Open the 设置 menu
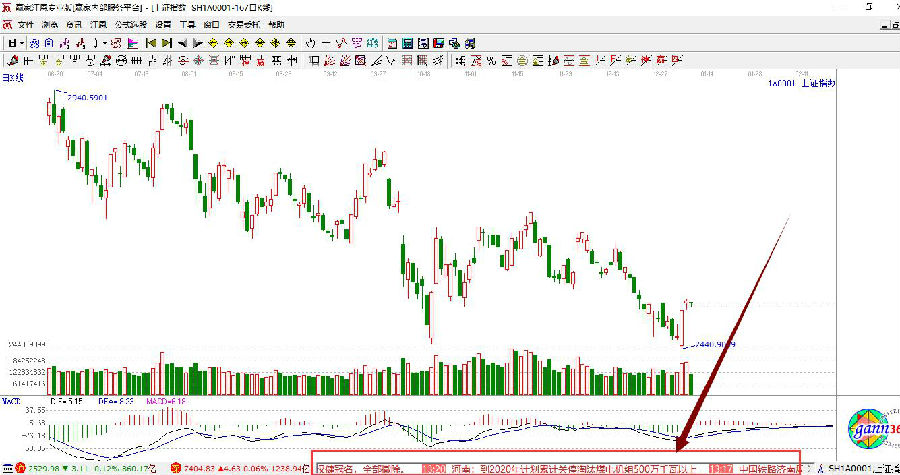 pyautogui.click(x=163, y=24)
